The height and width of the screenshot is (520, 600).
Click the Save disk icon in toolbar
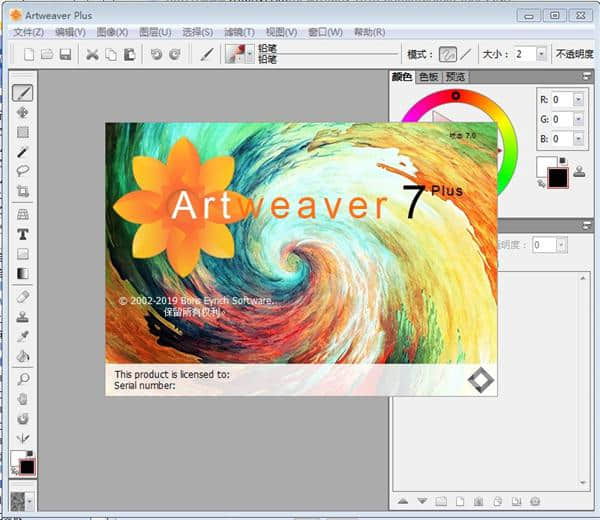(x=65, y=54)
